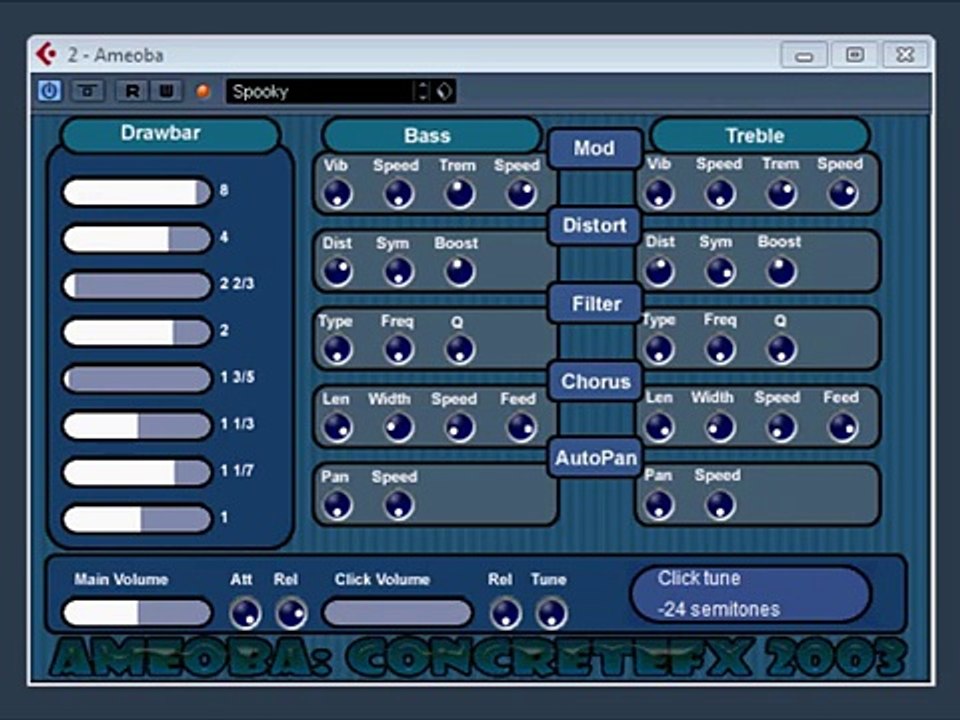Click the Treble section header
The width and height of the screenshot is (960, 720).
[757, 136]
